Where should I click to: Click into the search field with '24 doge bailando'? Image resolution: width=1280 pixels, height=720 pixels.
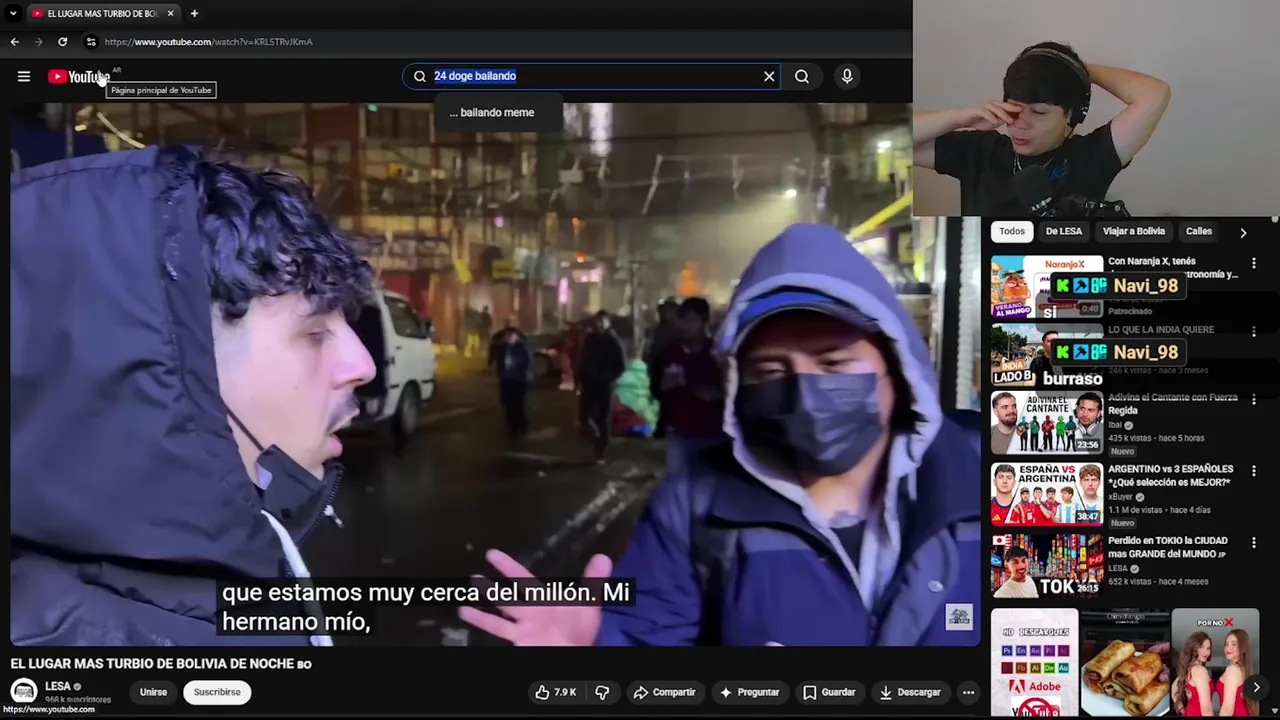[590, 76]
